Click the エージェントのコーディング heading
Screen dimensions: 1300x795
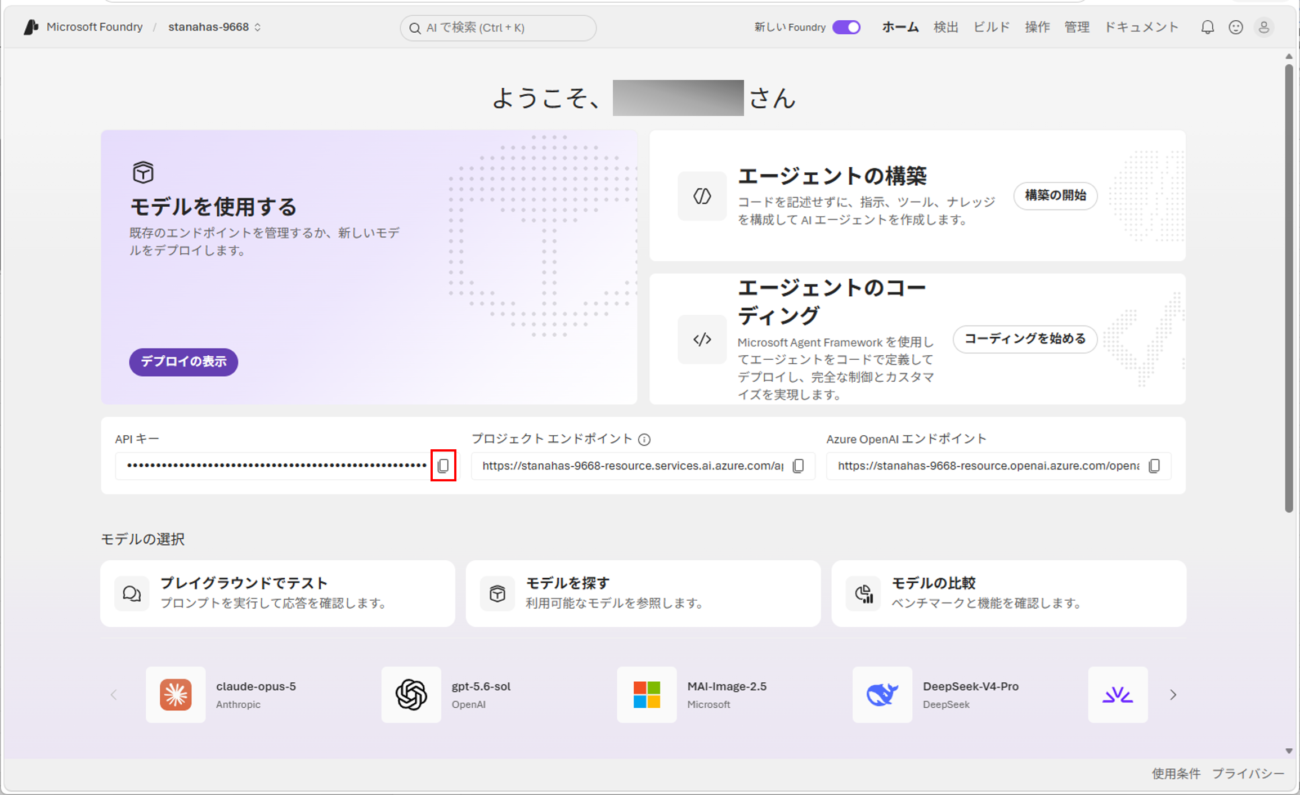(832, 301)
